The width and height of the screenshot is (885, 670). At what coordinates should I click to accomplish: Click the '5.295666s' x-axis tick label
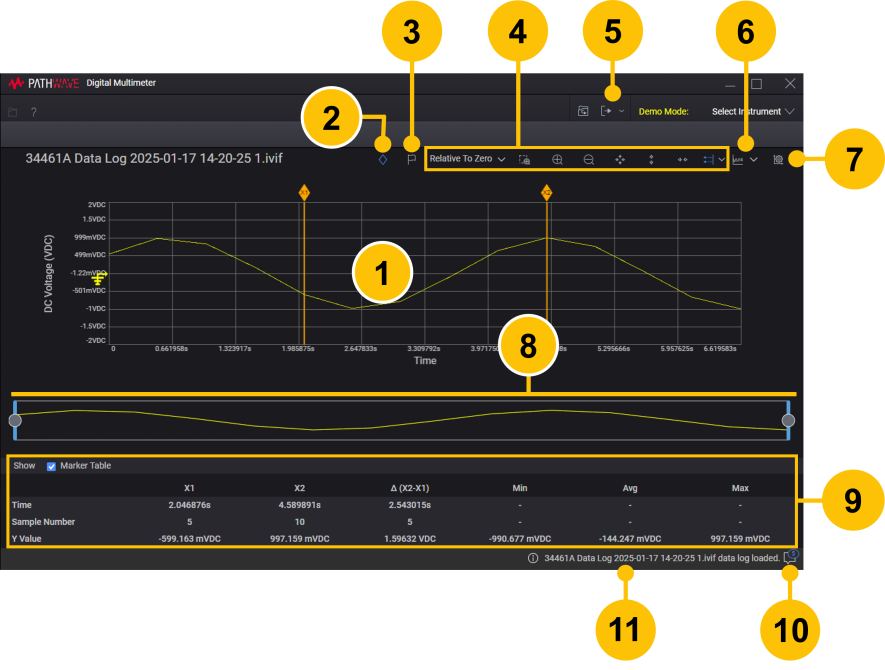[x=614, y=349]
